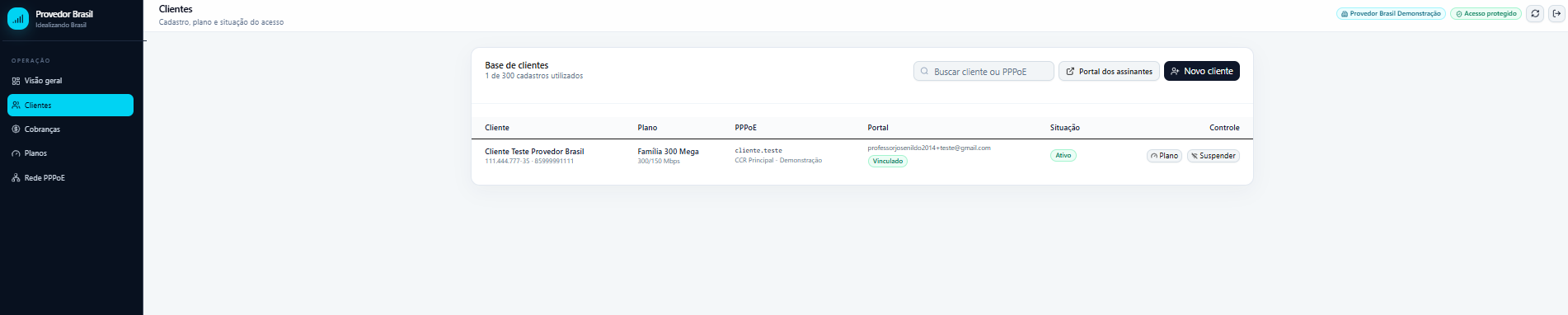The image size is (1568, 315).
Task: Click the Plano button in the Controle column
Action: click(1164, 156)
